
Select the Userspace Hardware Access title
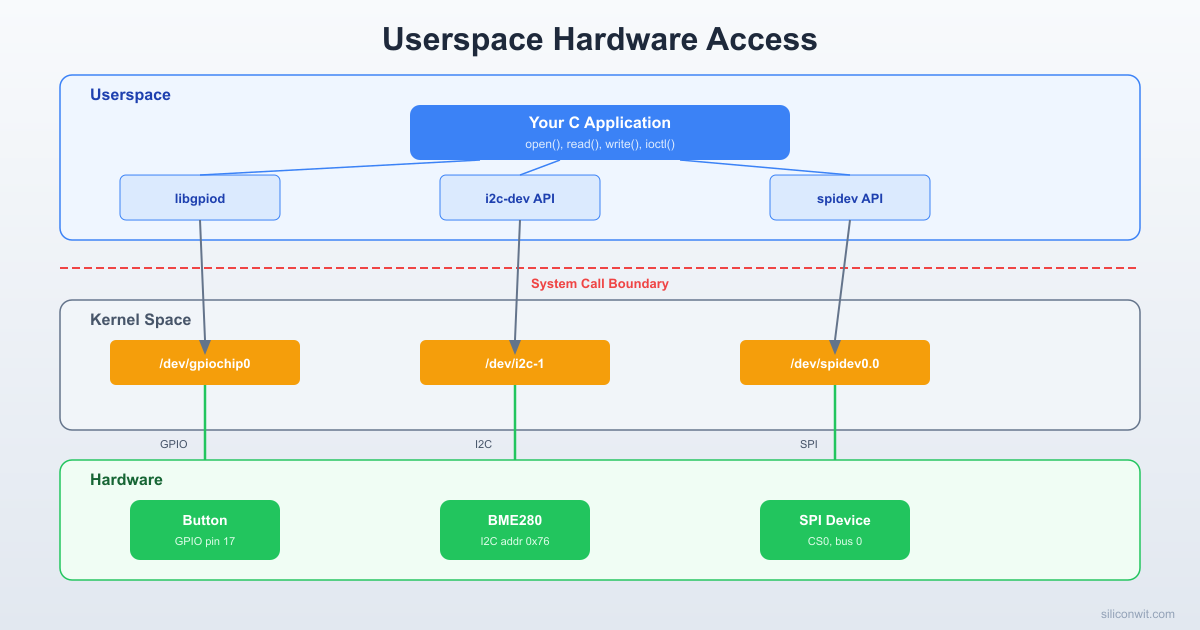pyautogui.click(x=600, y=40)
